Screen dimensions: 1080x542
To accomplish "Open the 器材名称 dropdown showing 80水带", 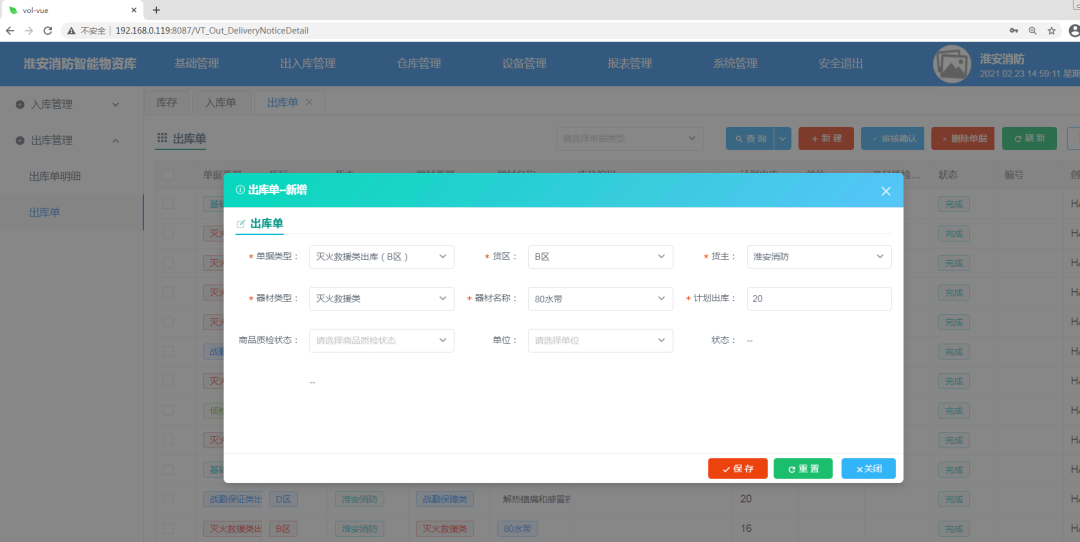I will (x=601, y=299).
